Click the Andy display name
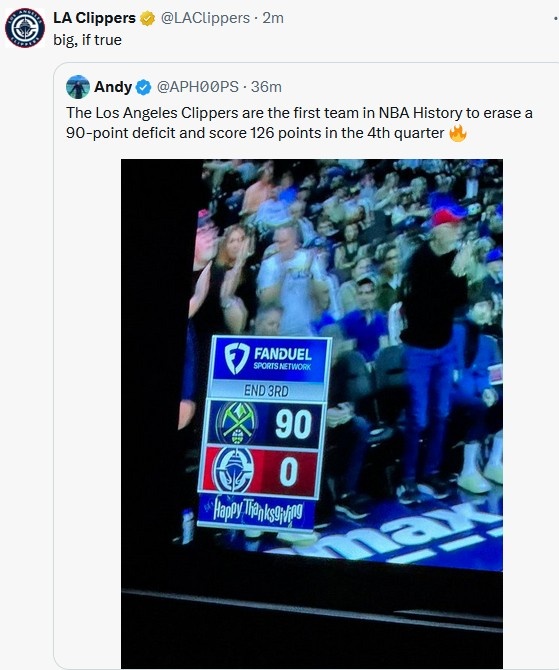This screenshot has width=559, height=670. [x=113, y=87]
